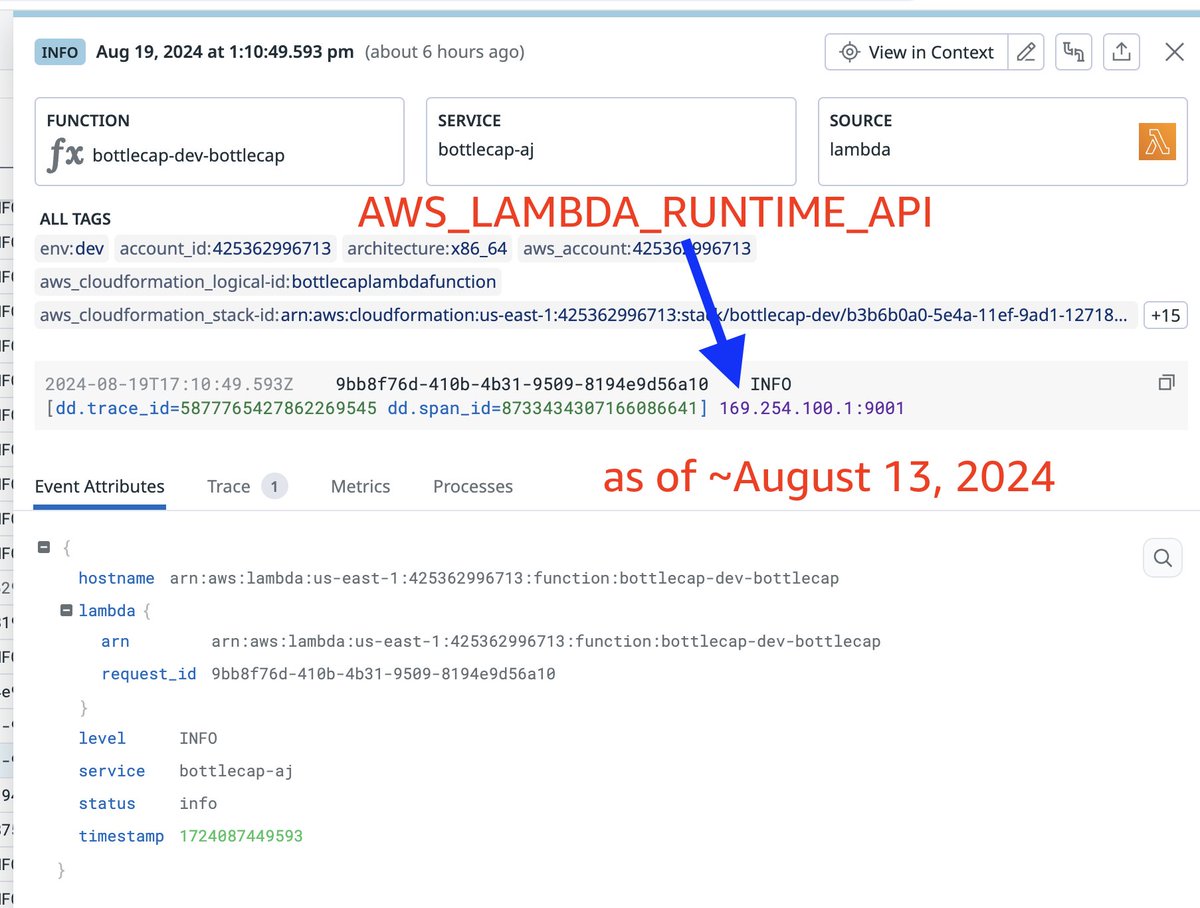Click the service attribute bottlecap-aj value
Viewport: 1200px width, 908px height.
pos(236,771)
